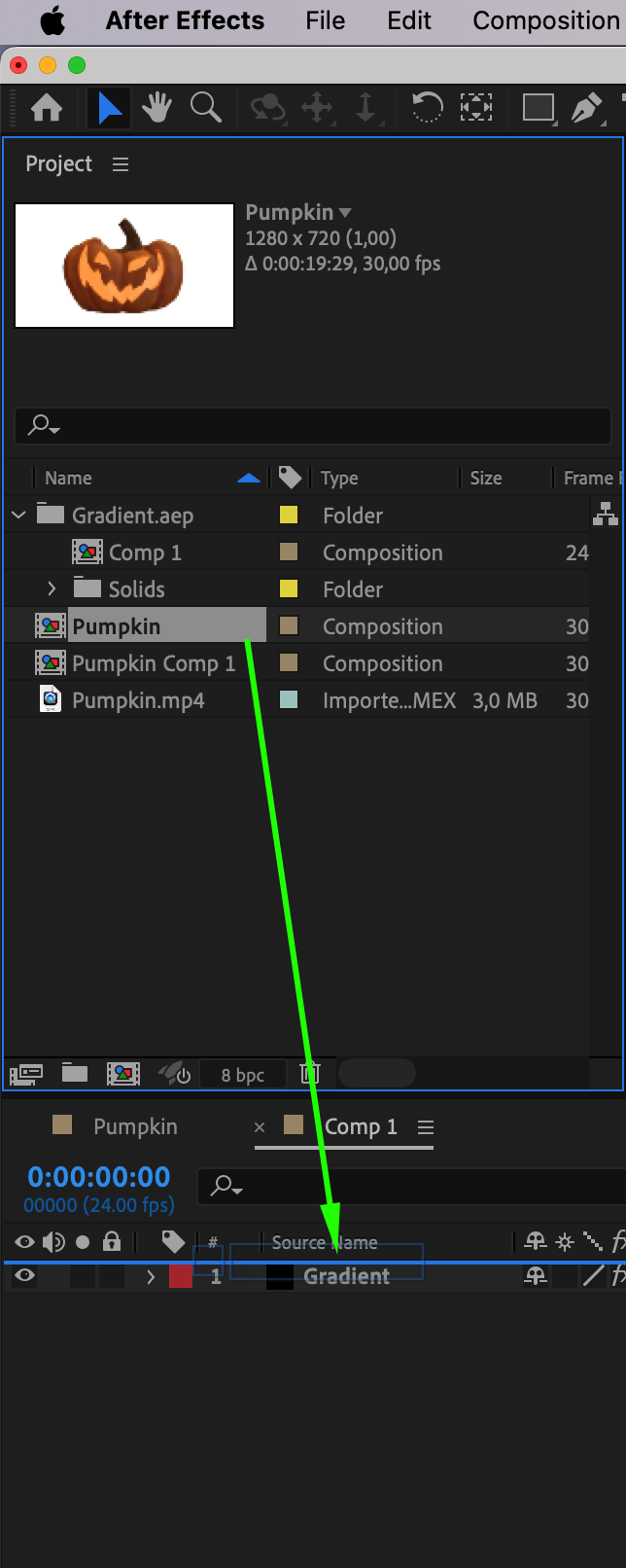Delete selected project item with trash icon
This screenshot has height=1568, width=626.
point(310,1073)
